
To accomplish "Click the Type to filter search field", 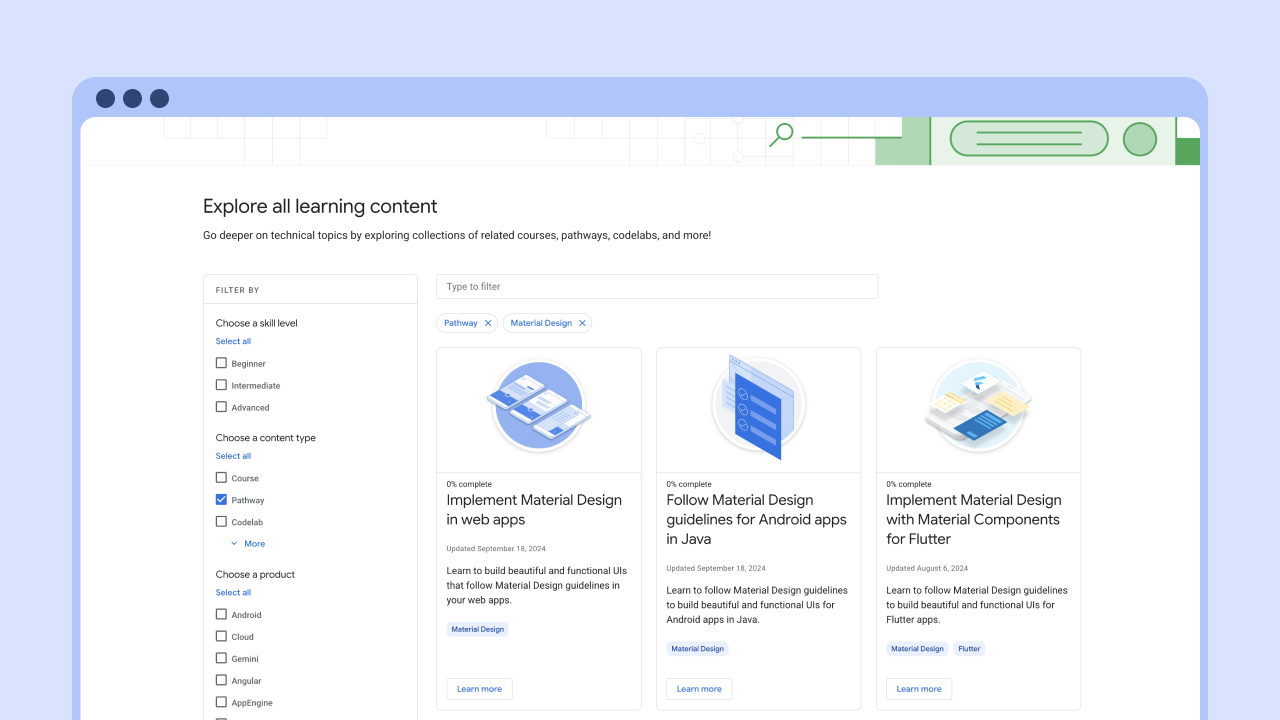I will tap(657, 286).
